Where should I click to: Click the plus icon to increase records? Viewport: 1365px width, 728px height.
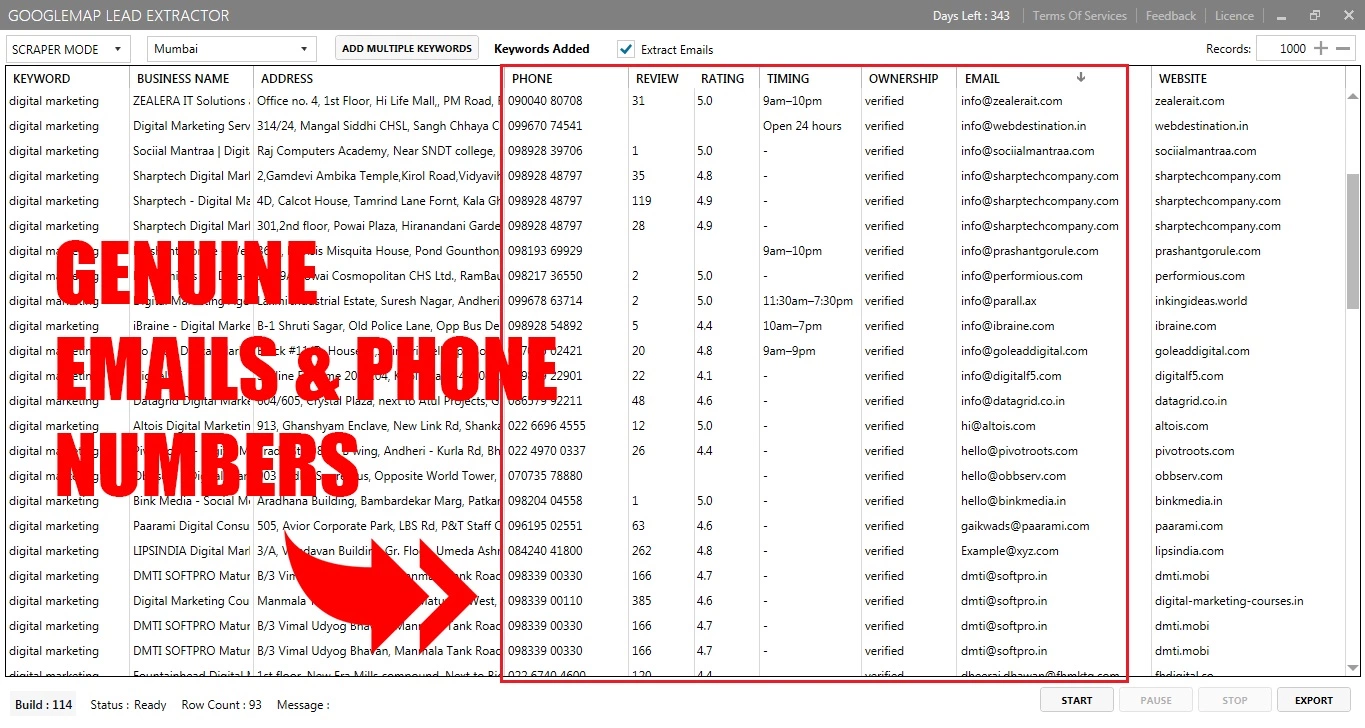[1321, 48]
